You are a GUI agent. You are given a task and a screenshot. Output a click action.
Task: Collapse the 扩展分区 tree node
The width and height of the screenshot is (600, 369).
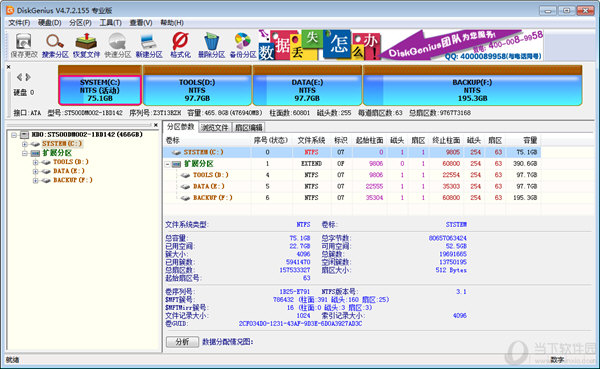pos(25,153)
